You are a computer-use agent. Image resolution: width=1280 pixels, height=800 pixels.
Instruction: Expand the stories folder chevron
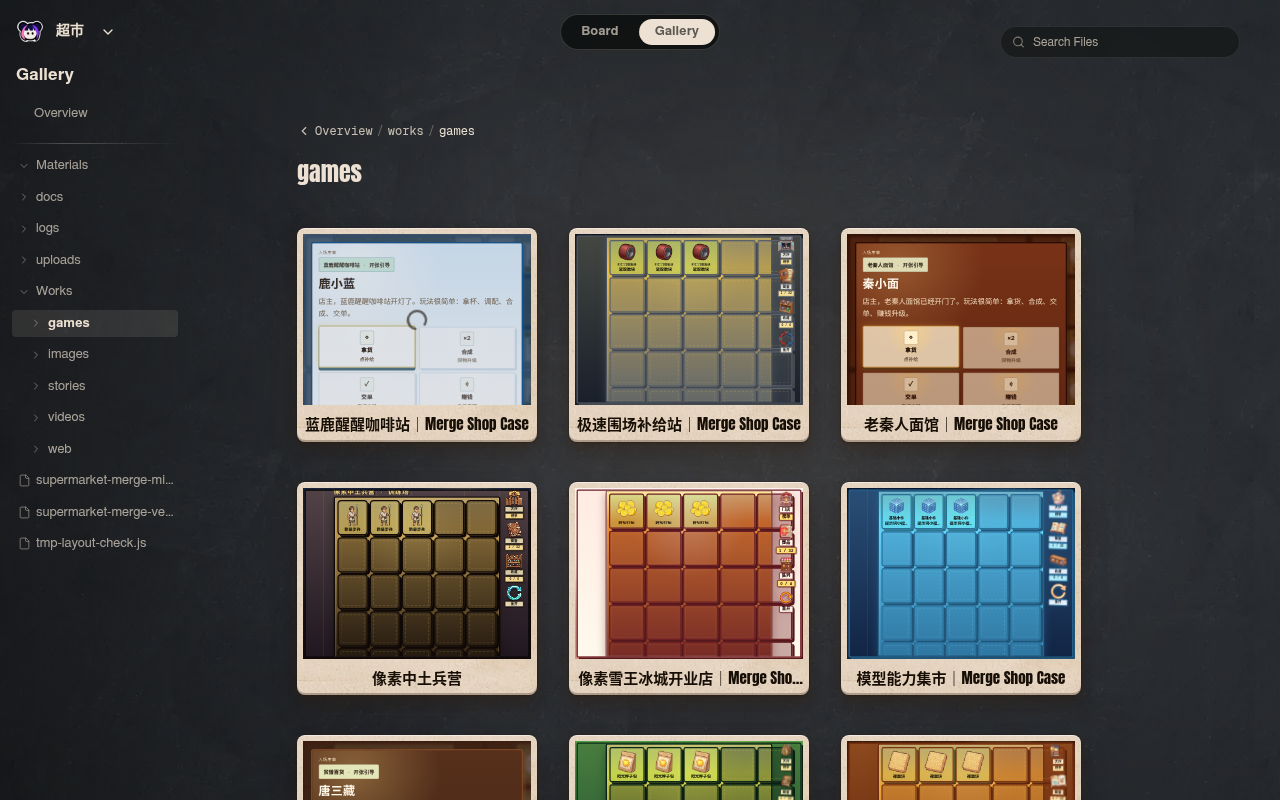coord(36,386)
